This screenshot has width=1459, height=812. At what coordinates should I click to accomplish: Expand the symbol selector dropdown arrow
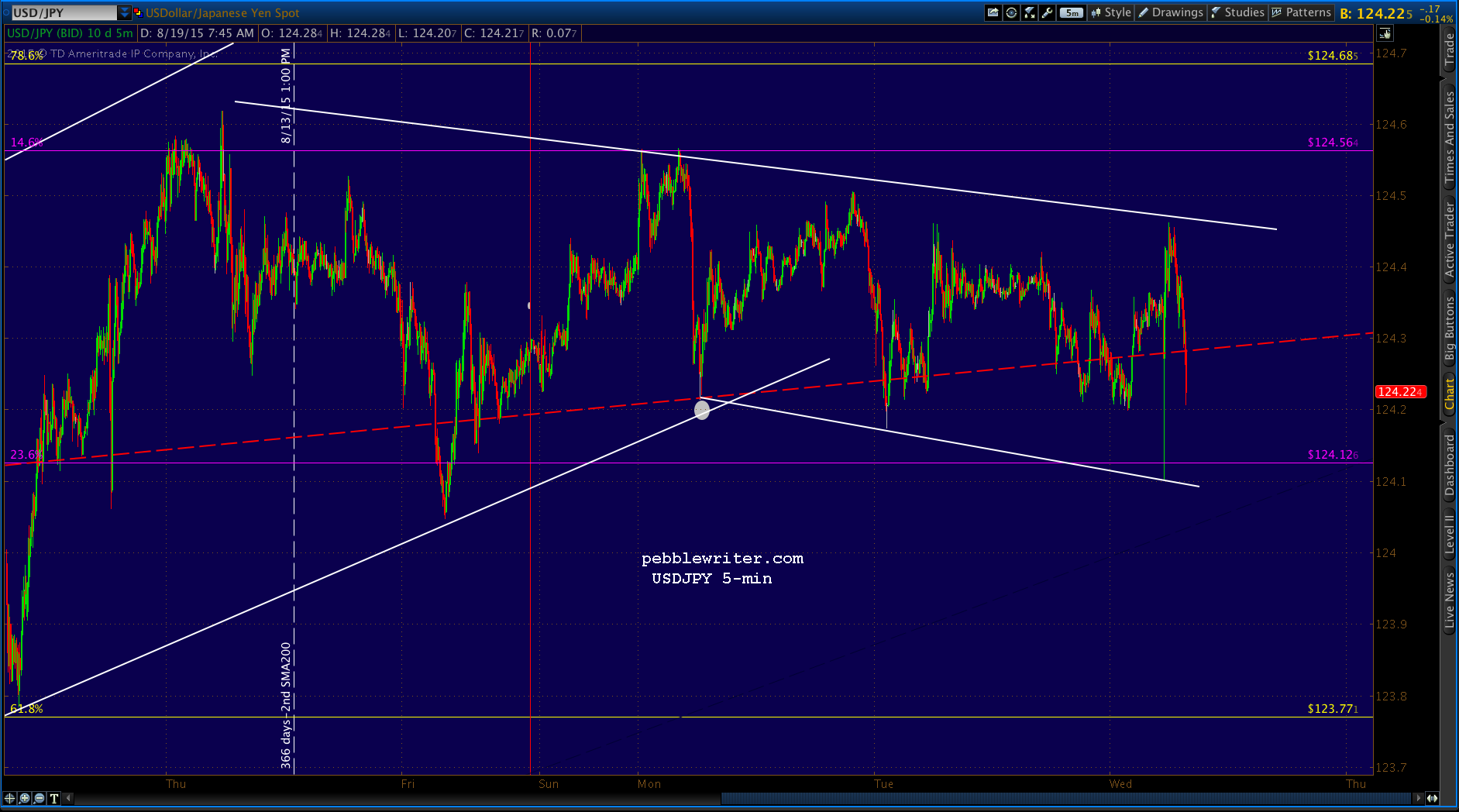coord(125,12)
